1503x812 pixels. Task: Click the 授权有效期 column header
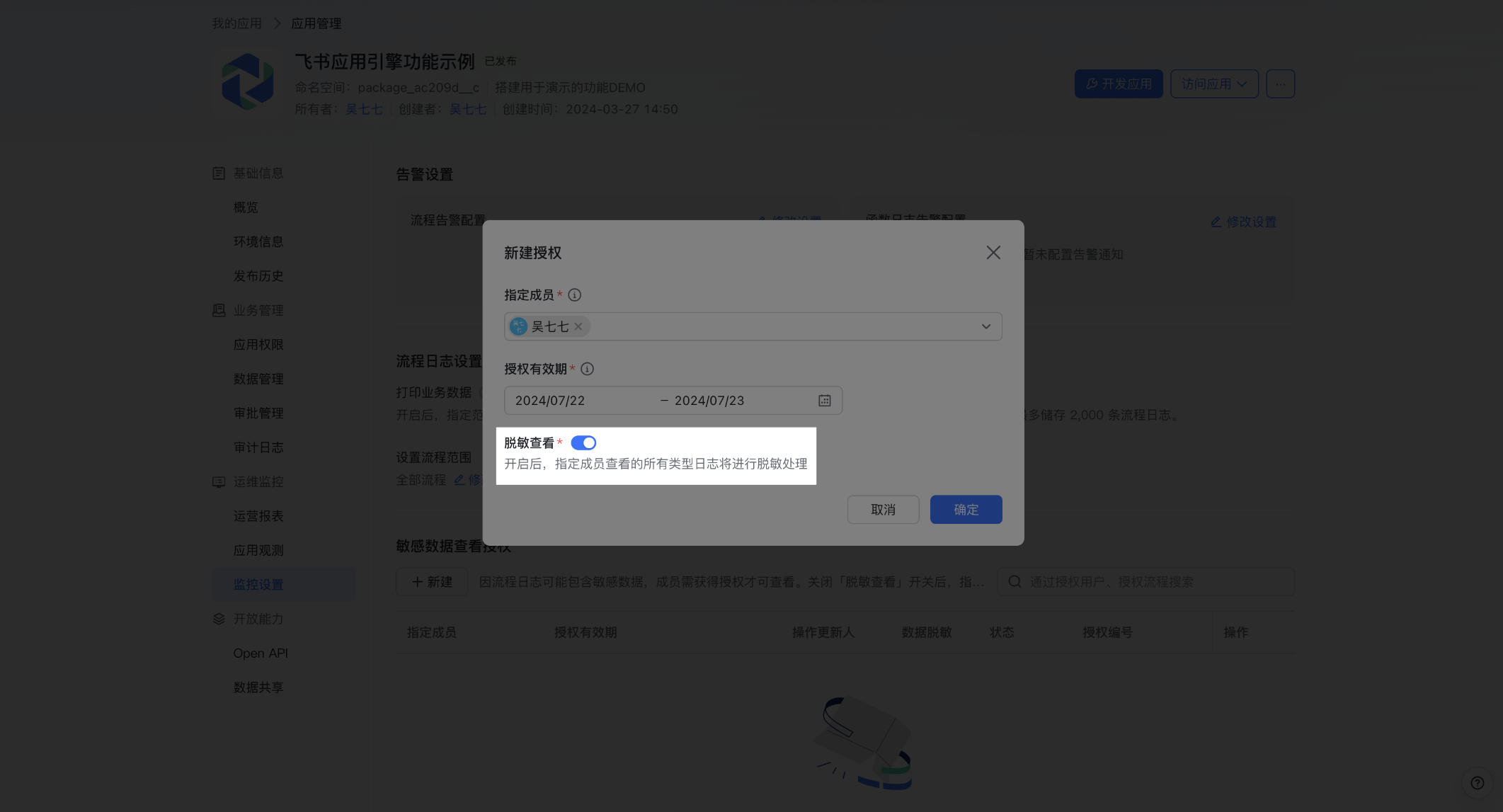click(585, 632)
